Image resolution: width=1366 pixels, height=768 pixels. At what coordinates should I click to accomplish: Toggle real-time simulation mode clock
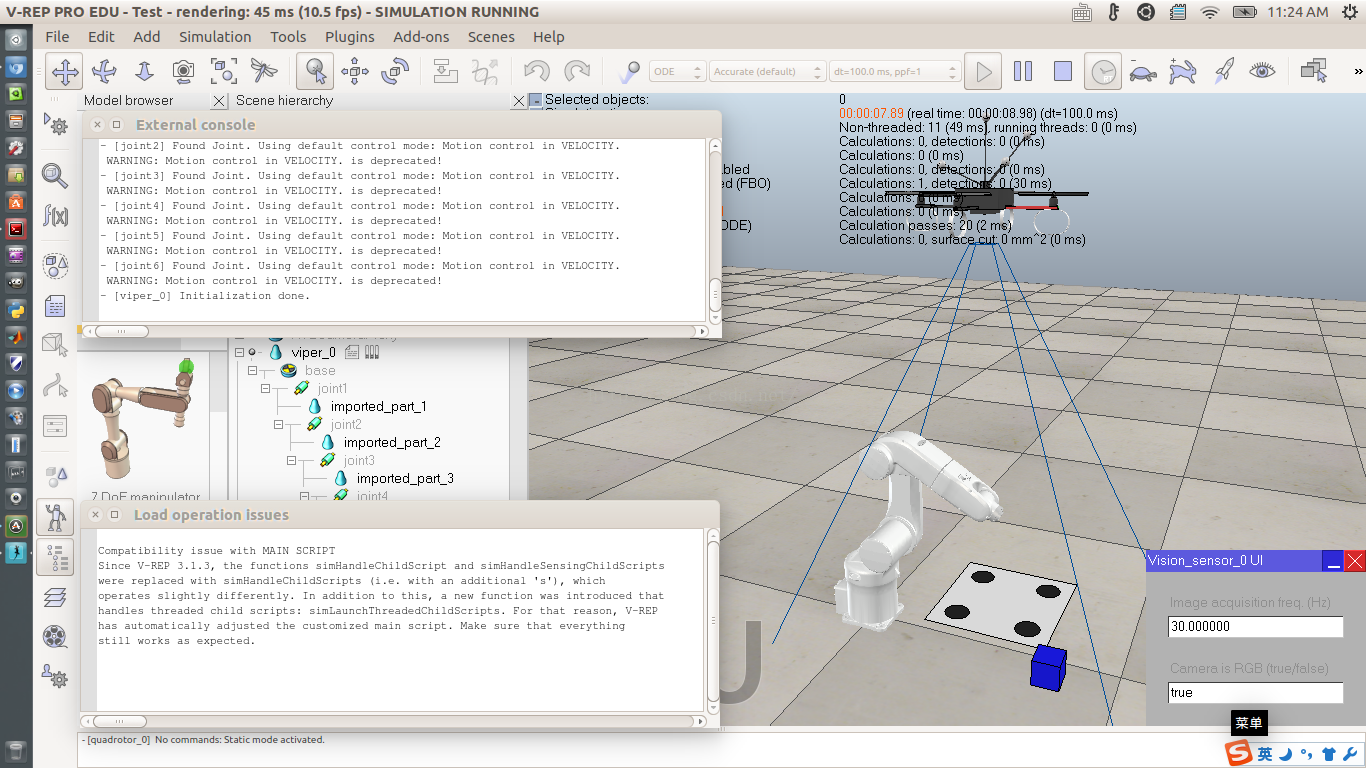1103,71
